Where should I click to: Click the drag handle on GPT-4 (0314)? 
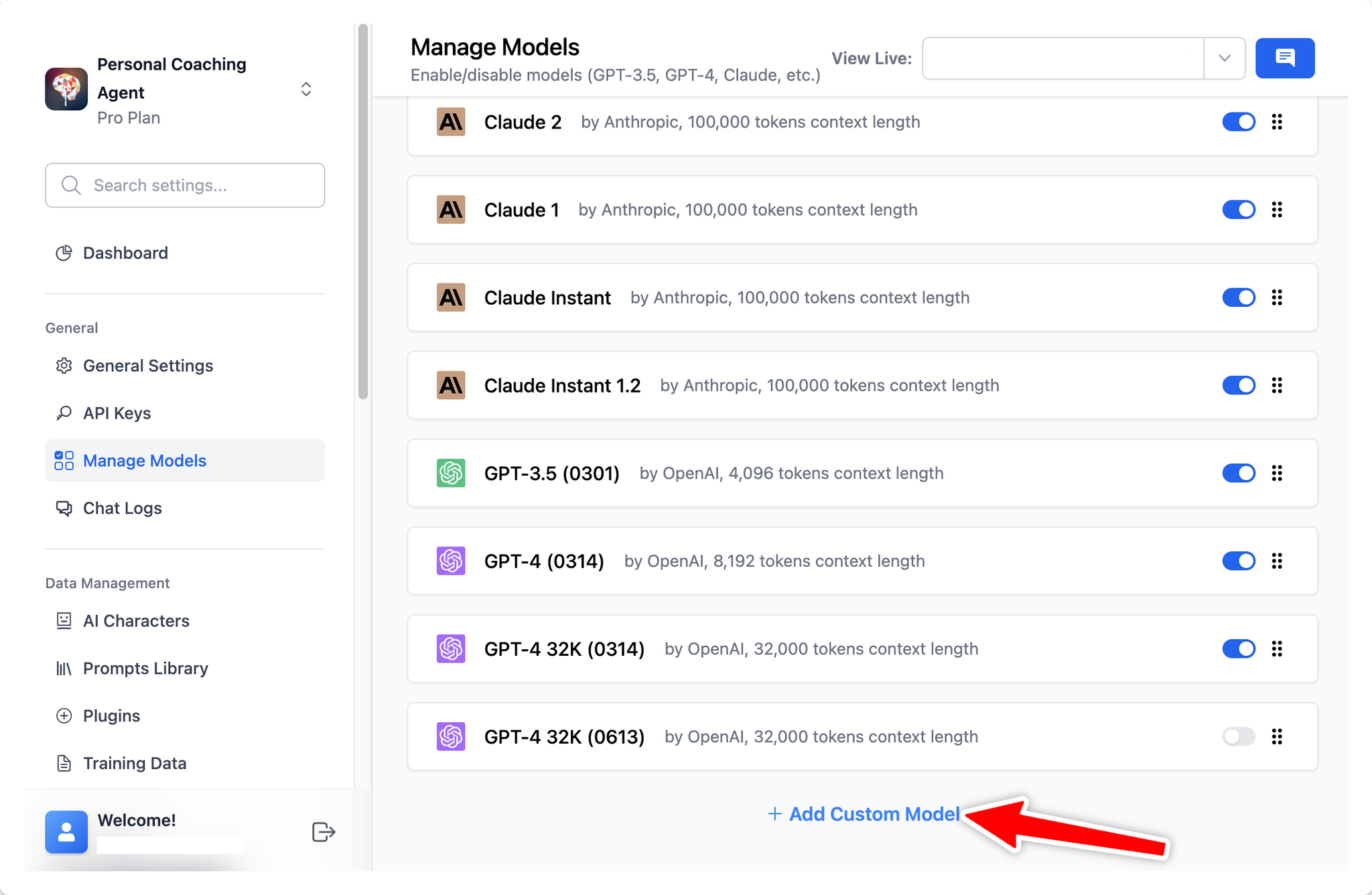coord(1277,561)
